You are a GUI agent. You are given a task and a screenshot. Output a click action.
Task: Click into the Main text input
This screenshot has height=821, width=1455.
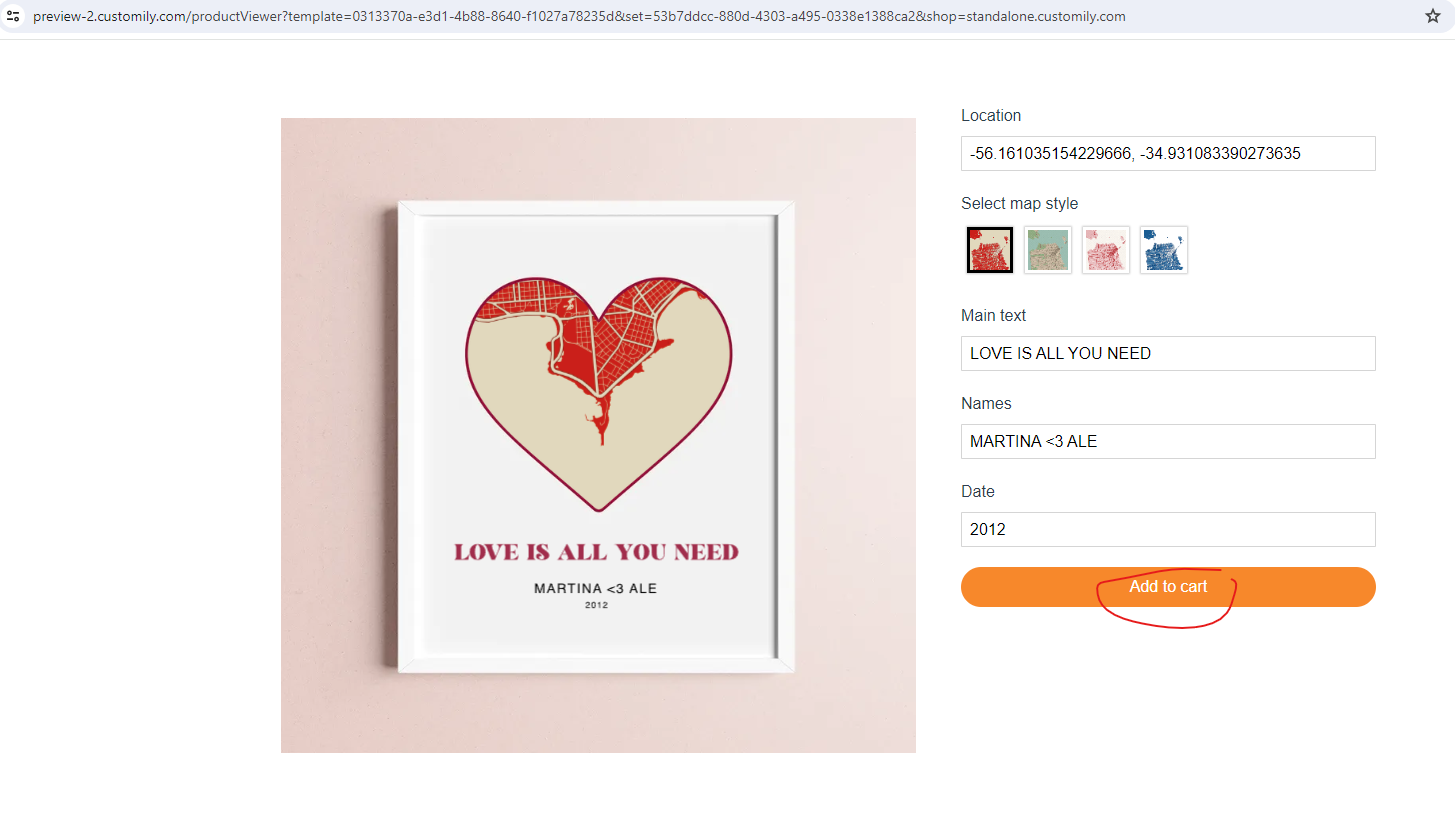(x=1168, y=354)
